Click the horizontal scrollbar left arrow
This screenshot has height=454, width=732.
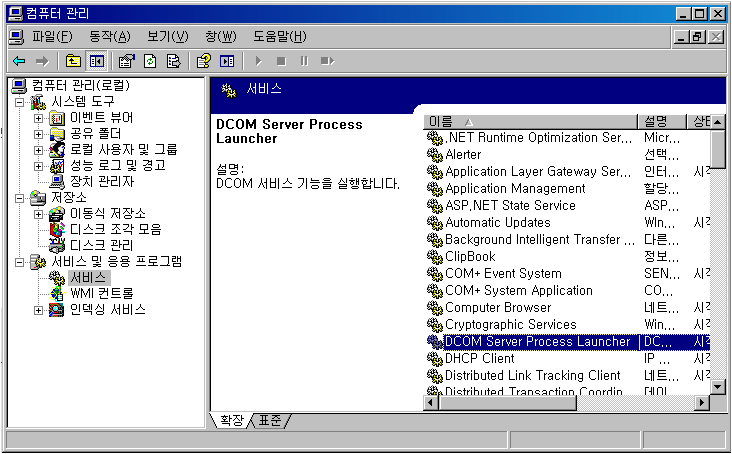[x=430, y=402]
